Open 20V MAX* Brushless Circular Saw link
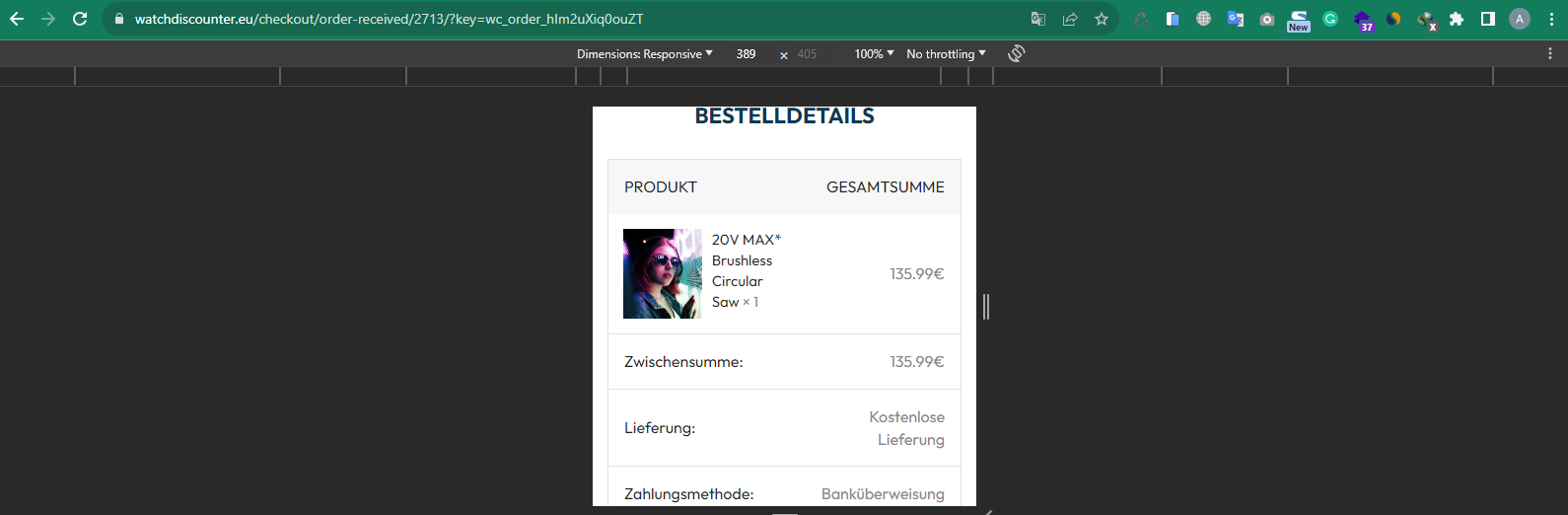The image size is (1568, 515). click(x=747, y=271)
